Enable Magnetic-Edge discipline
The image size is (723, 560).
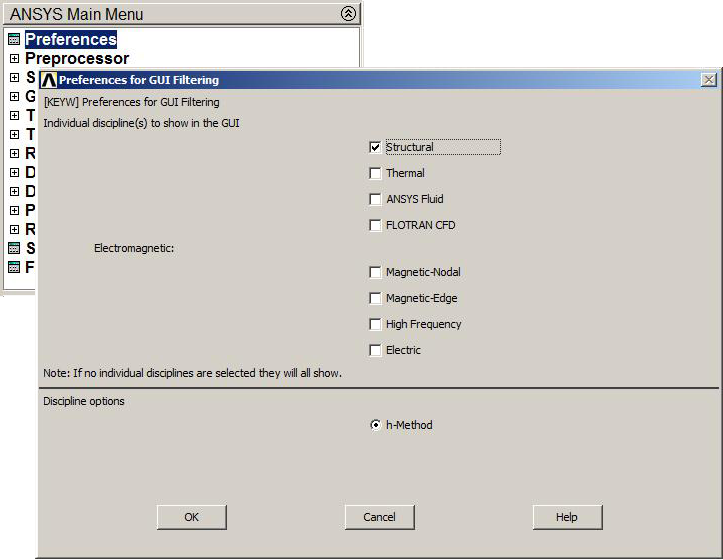click(376, 298)
